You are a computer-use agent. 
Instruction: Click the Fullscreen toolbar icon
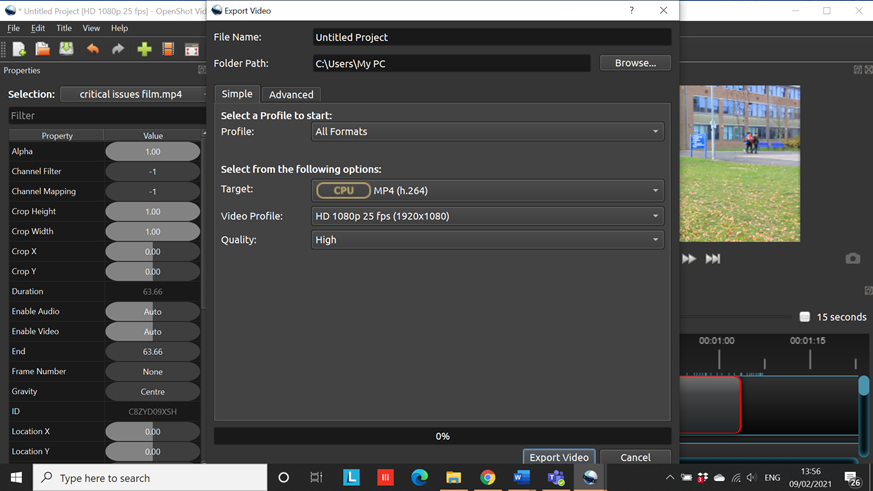[x=192, y=49]
